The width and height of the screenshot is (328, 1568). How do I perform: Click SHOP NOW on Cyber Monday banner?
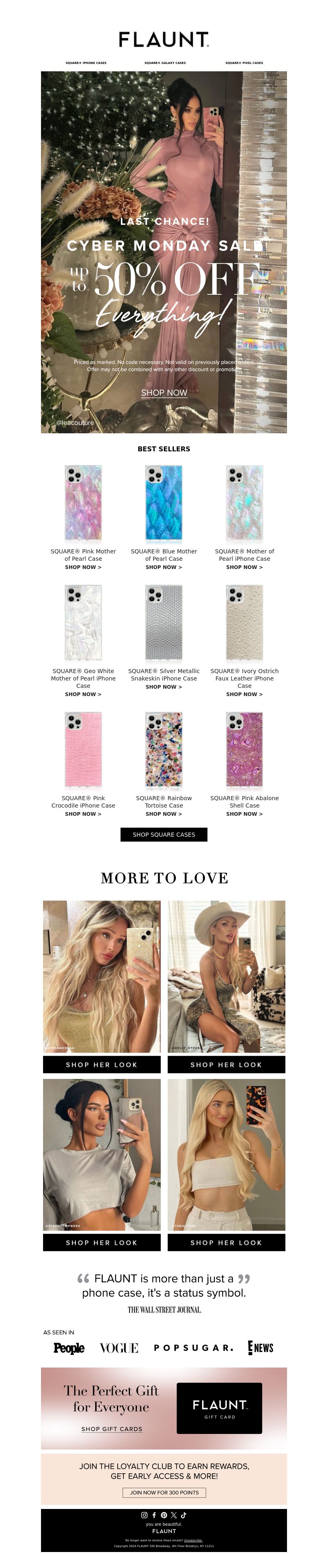coord(164,393)
